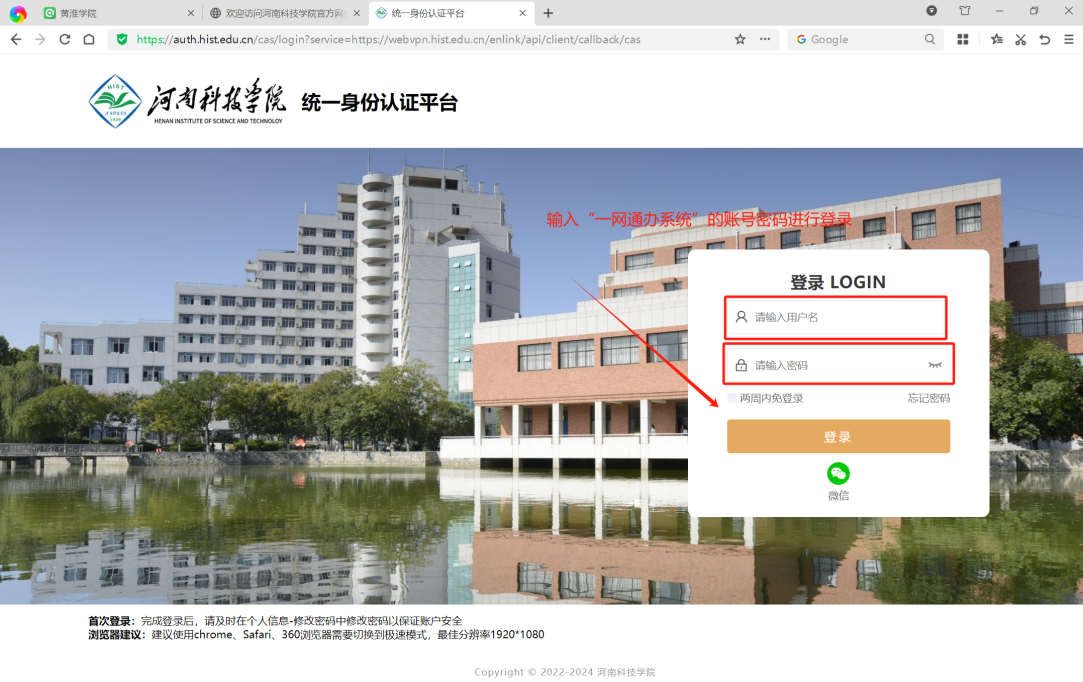Switch to the 欢迎访问河南科技学院官方网 tab
The height and width of the screenshot is (682, 1083).
(x=280, y=13)
